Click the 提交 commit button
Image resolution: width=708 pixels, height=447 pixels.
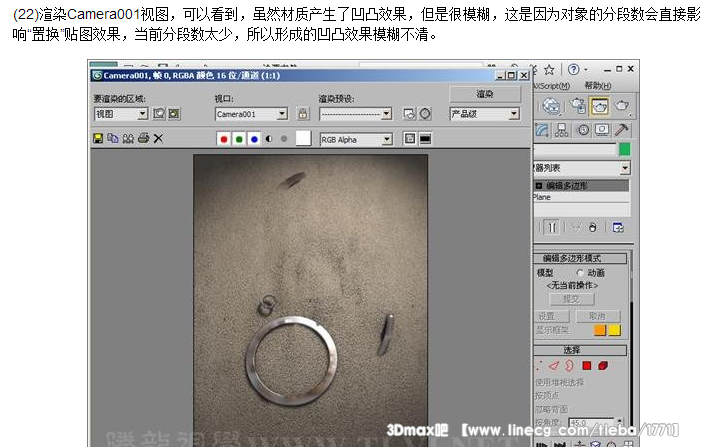click(572, 299)
